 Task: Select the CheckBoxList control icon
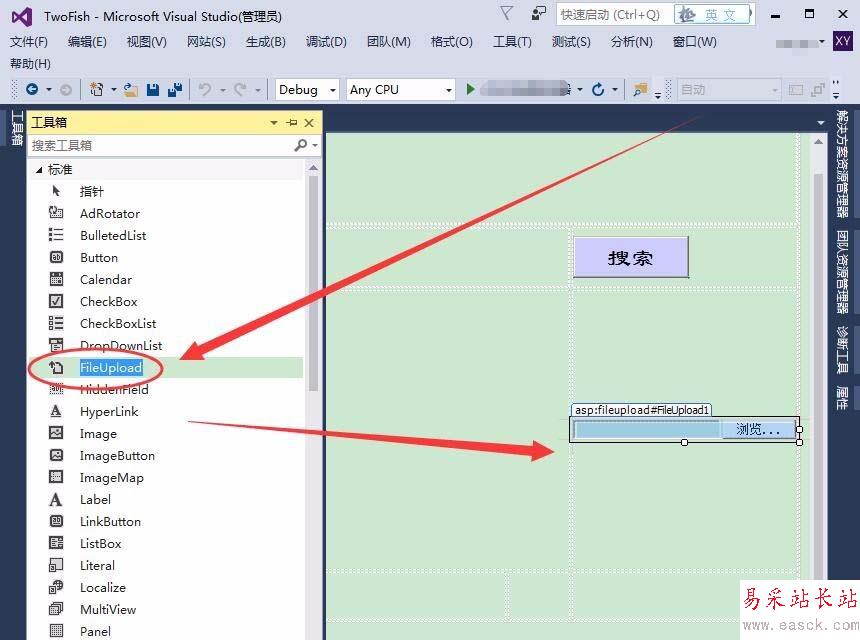point(56,323)
